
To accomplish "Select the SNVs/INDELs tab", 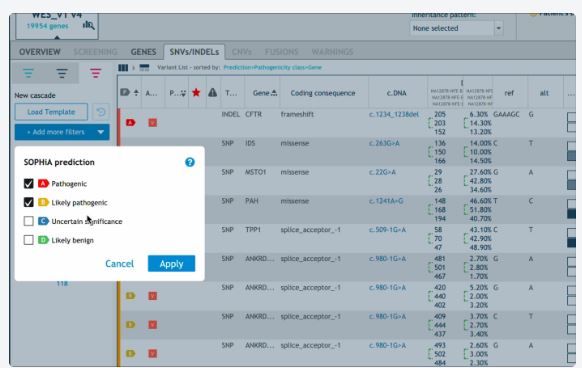I will click(x=194, y=52).
